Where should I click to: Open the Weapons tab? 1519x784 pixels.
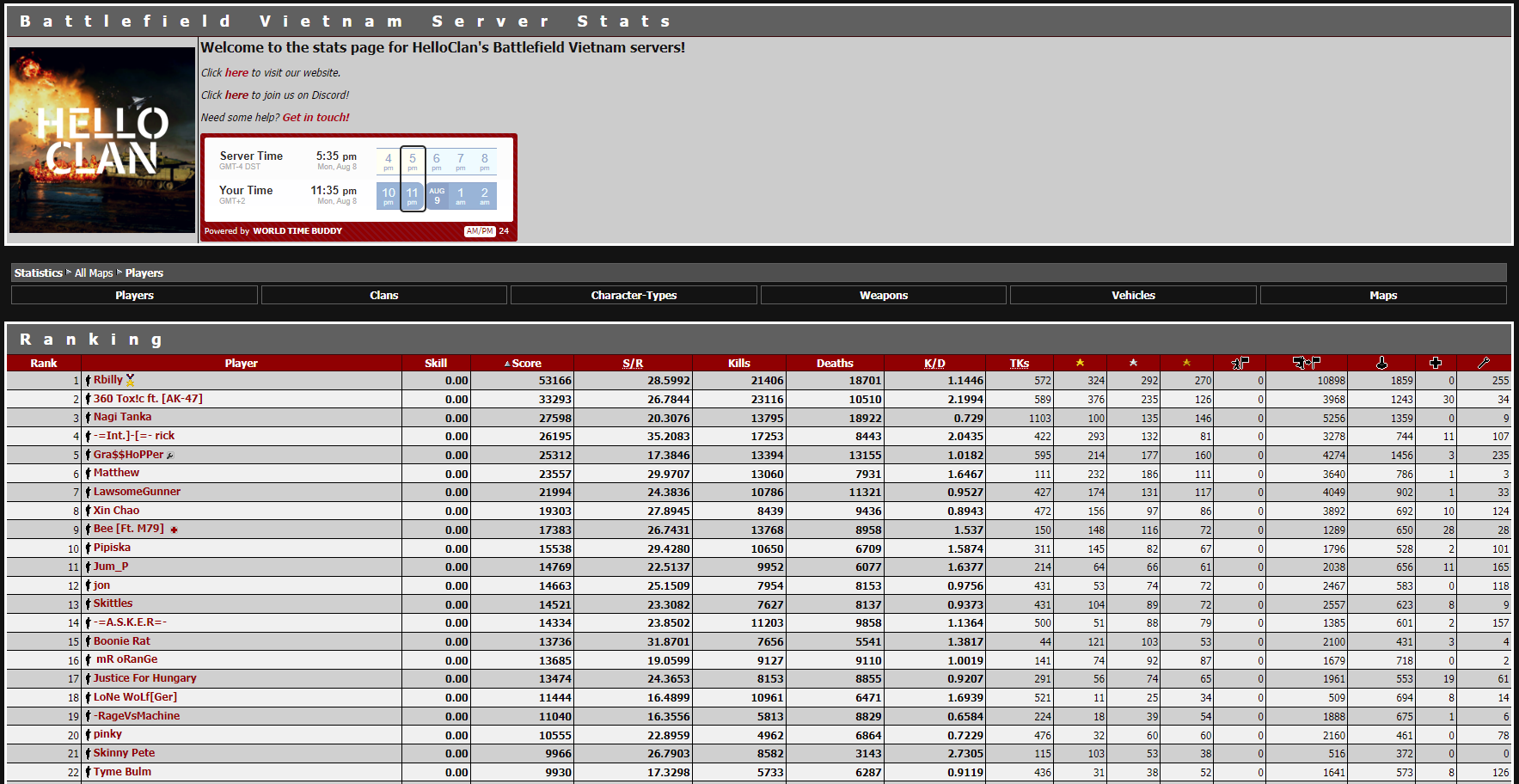[883, 295]
